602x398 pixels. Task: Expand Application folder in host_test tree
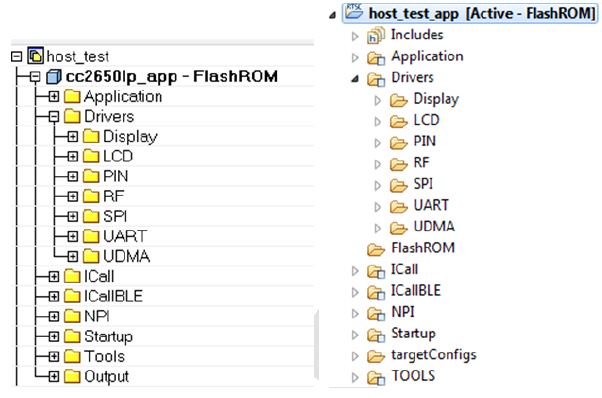tap(54, 97)
